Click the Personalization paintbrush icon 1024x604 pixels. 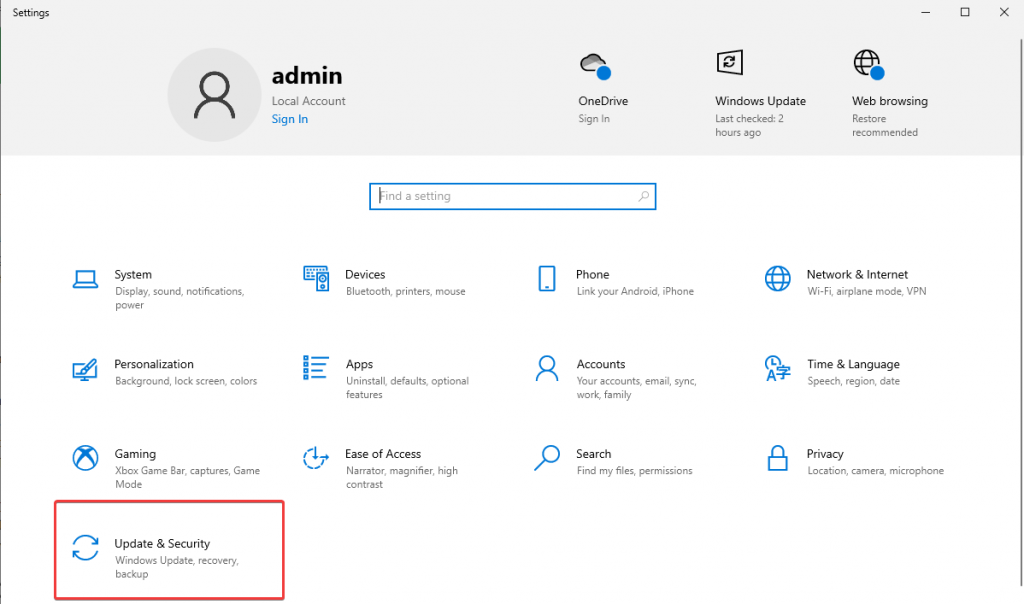click(x=85, y=369)
